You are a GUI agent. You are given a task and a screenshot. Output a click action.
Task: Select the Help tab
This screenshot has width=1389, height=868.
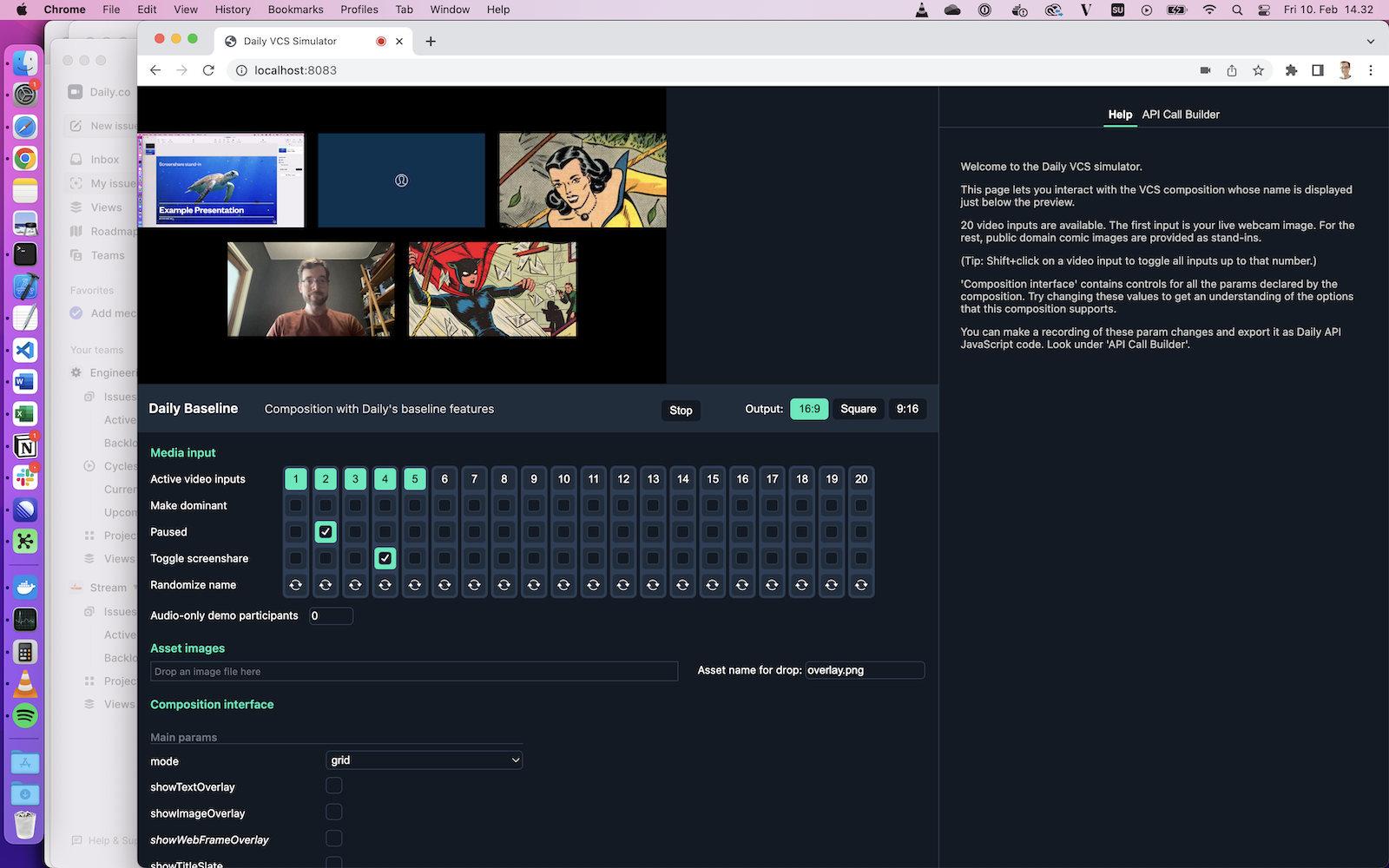[1120, 115]
